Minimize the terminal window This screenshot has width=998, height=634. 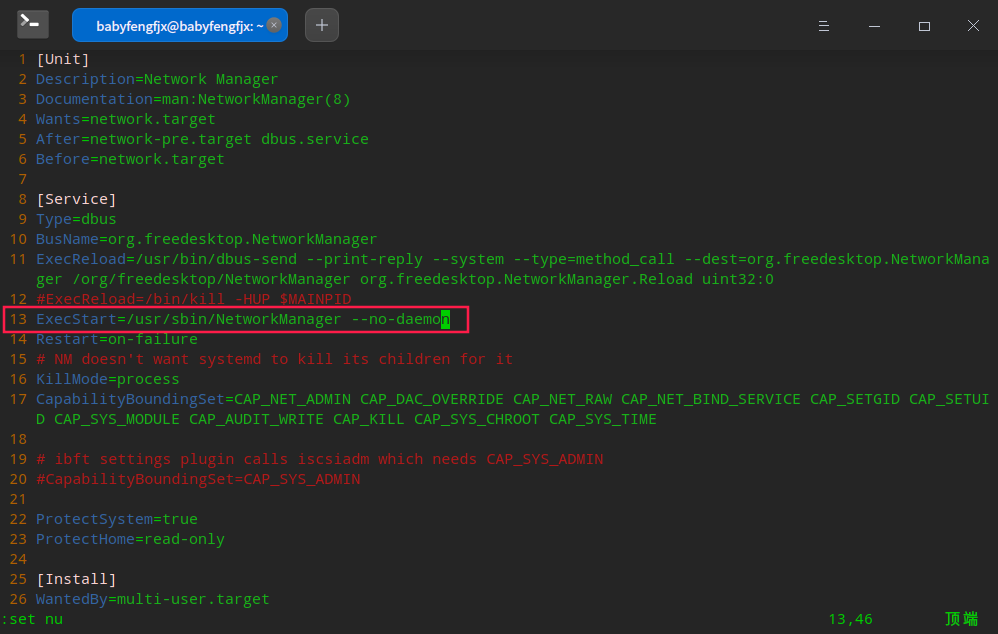875,25
